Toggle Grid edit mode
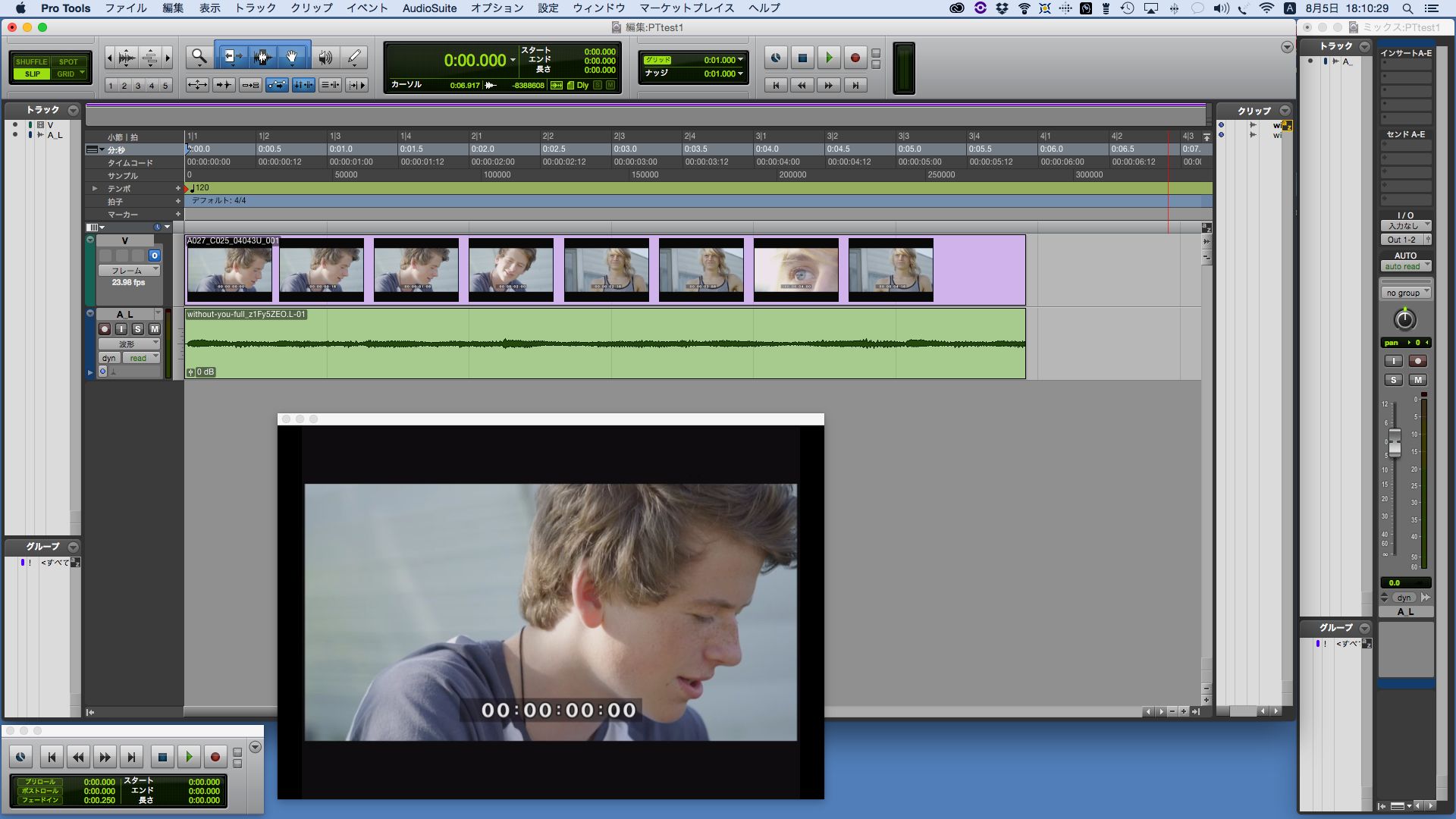The image size is (1456, 819). (x=69, y=74)
